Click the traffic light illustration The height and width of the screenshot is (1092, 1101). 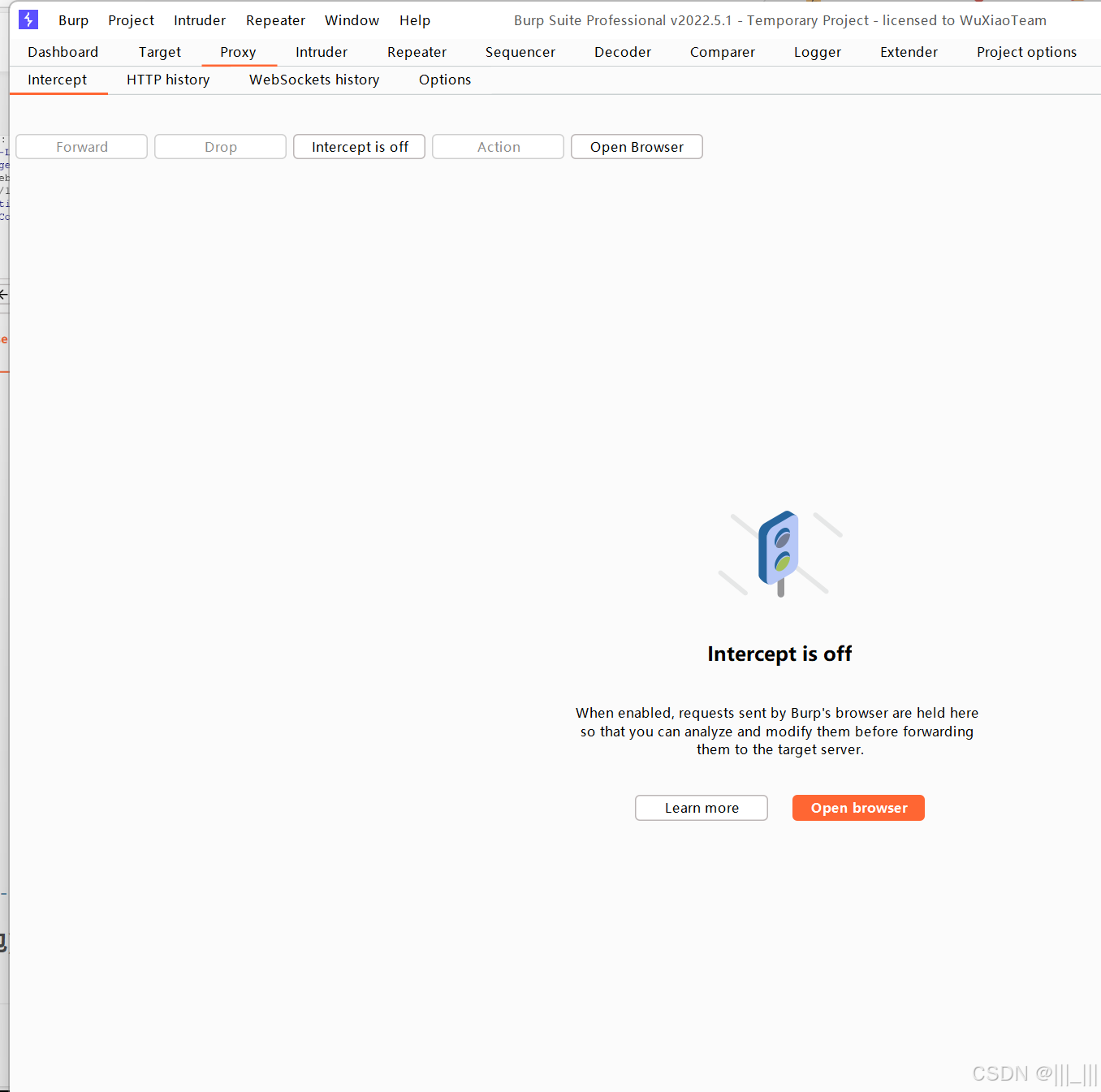[779, 554]
